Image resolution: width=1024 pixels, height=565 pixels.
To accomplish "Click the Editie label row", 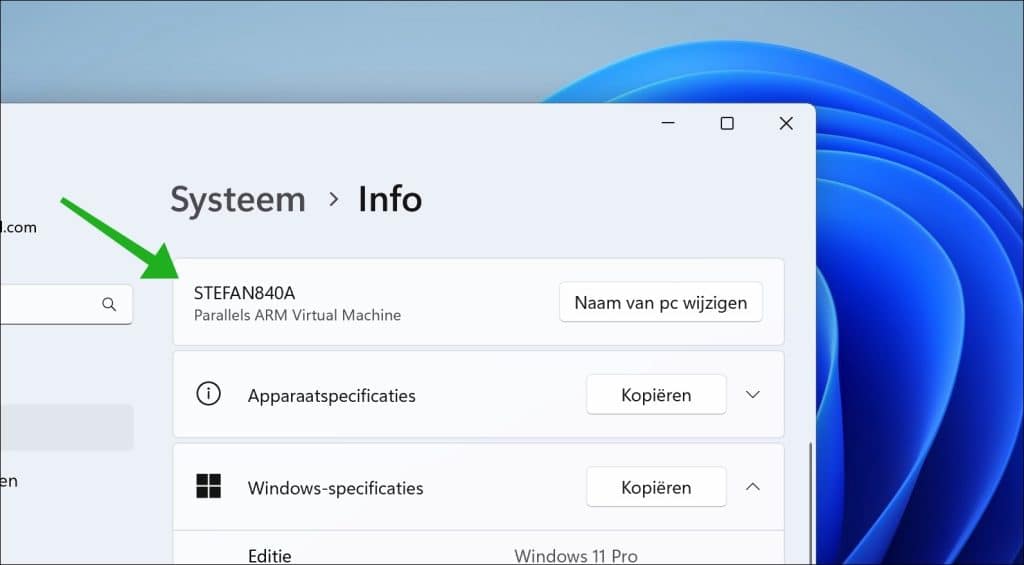I will (270, 556).
